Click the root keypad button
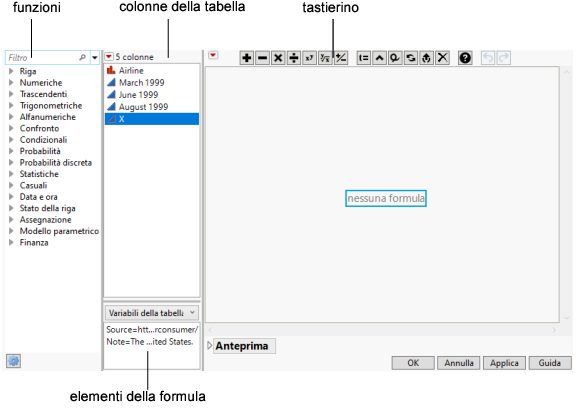577x414 pixels. [x=325, y=58]
